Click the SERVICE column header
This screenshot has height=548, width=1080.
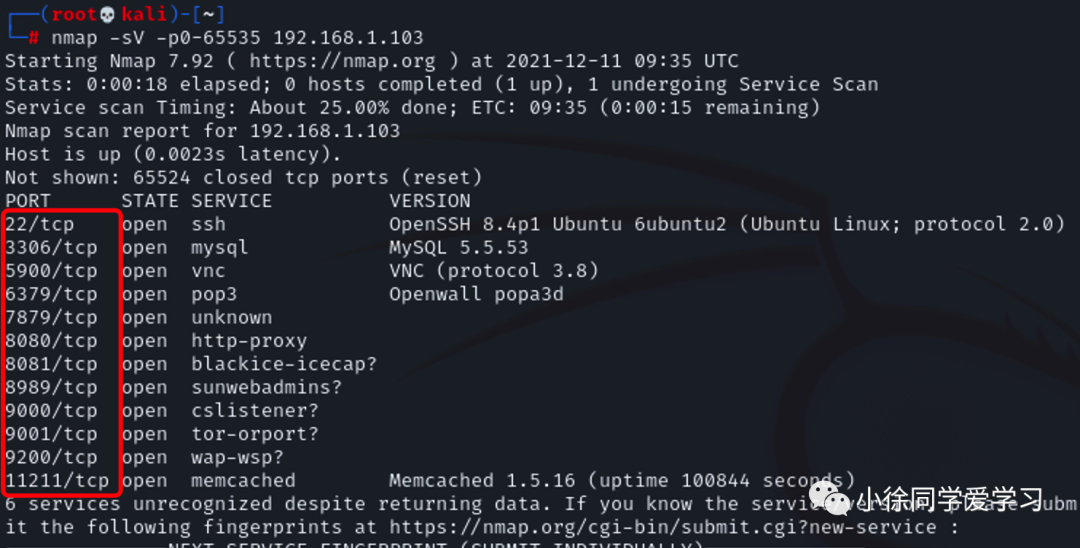[x=232, y=201]
